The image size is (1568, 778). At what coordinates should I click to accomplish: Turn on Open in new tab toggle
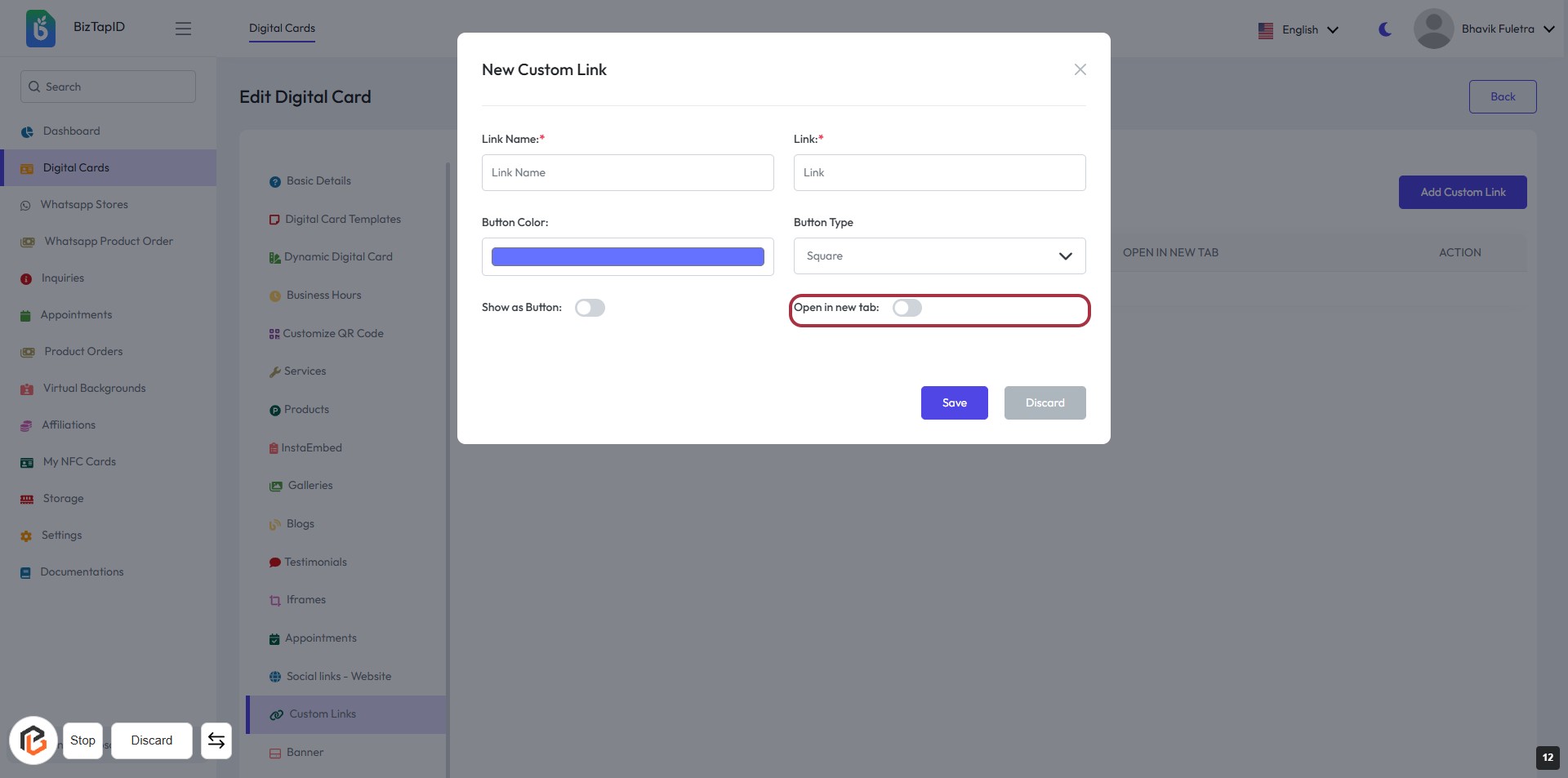[906, 308]
